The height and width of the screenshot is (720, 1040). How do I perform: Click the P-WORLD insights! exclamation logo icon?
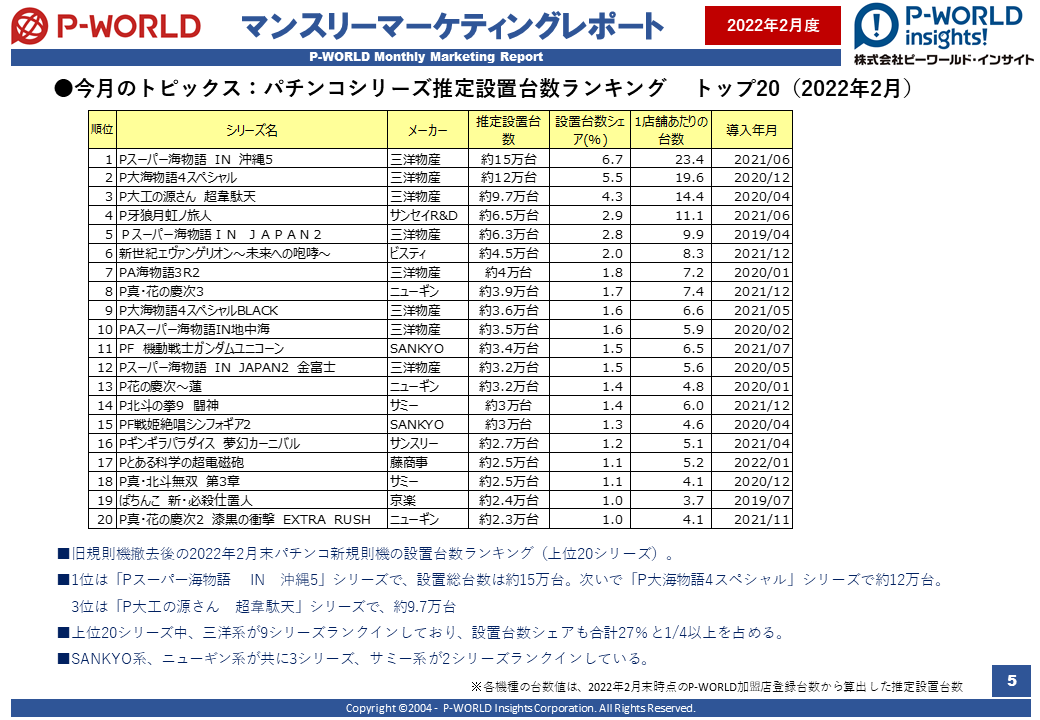point(876,27)
